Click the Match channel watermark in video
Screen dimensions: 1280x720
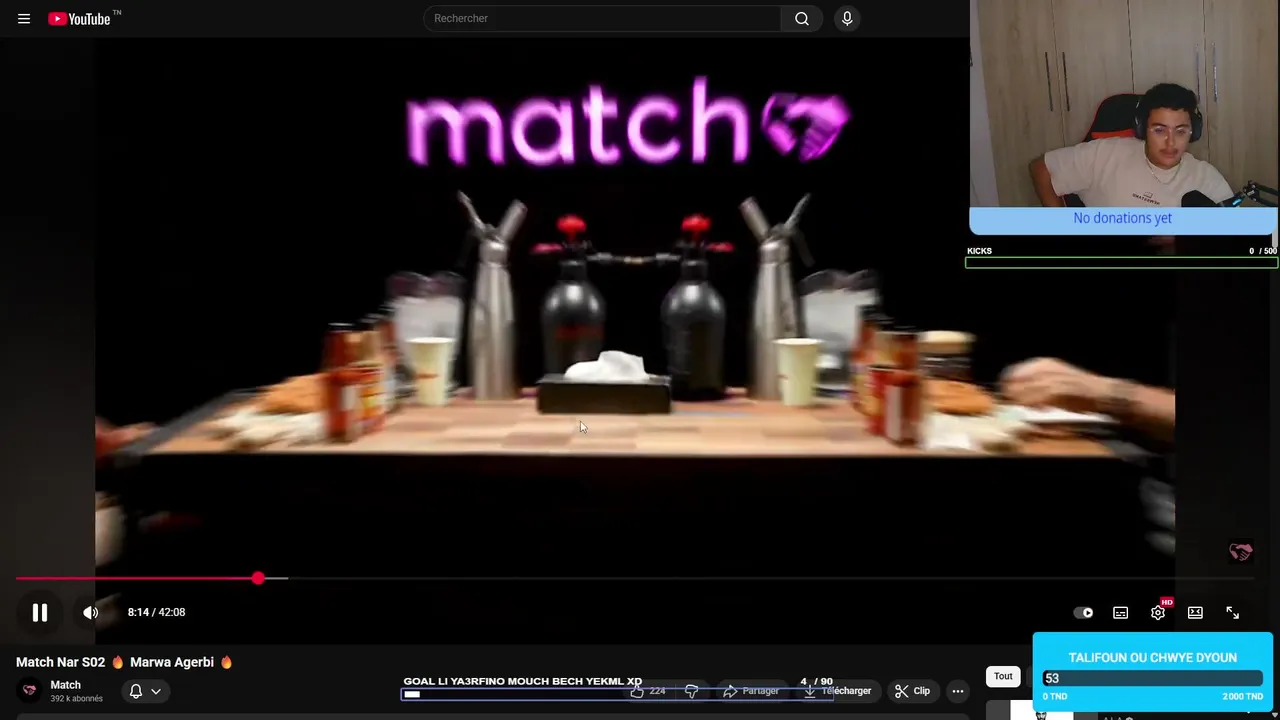1241,551
